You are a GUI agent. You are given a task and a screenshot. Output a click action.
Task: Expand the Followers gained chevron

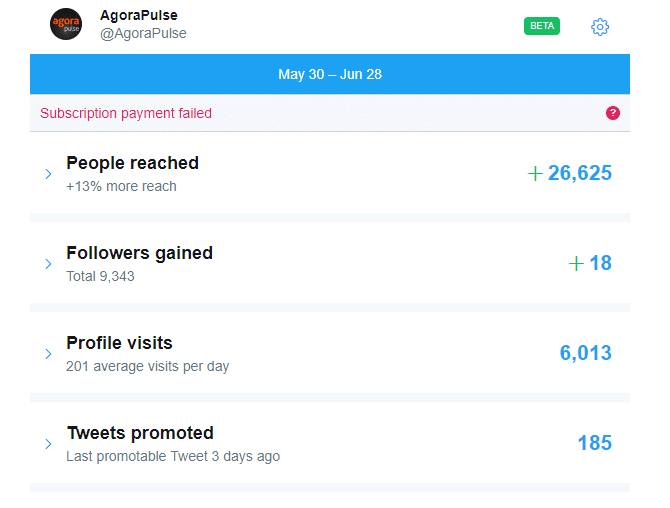coord(48,264)
